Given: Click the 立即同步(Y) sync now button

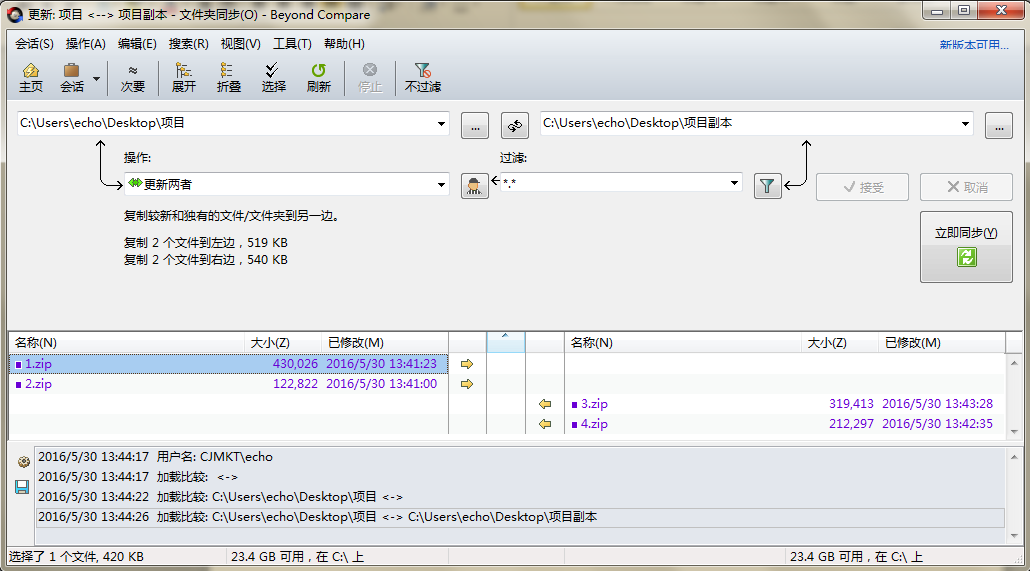Looking at the screenshot, I should point(966,247).
